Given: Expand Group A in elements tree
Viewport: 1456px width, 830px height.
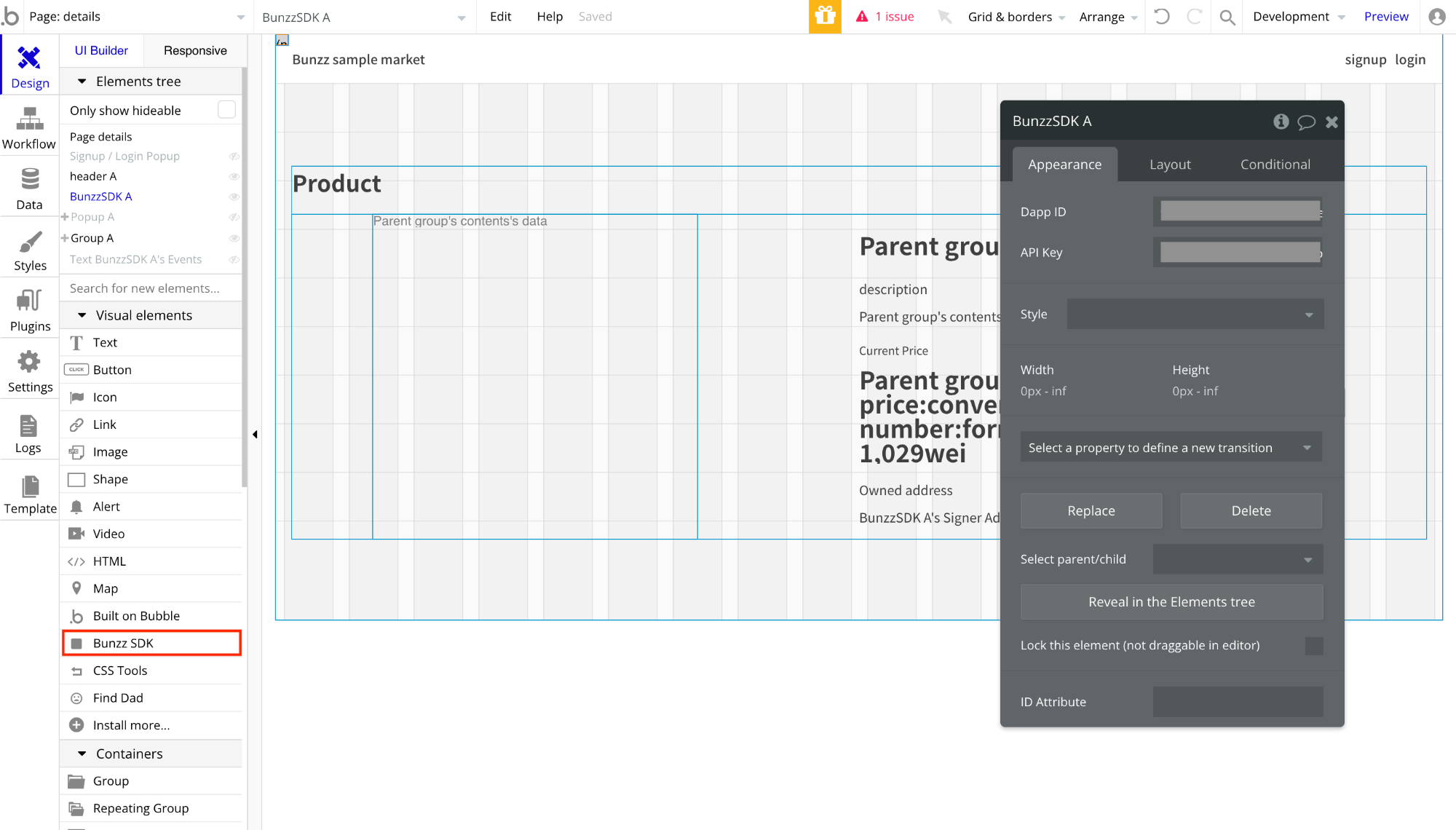Looking at the screenshot, I should (65, 238).
